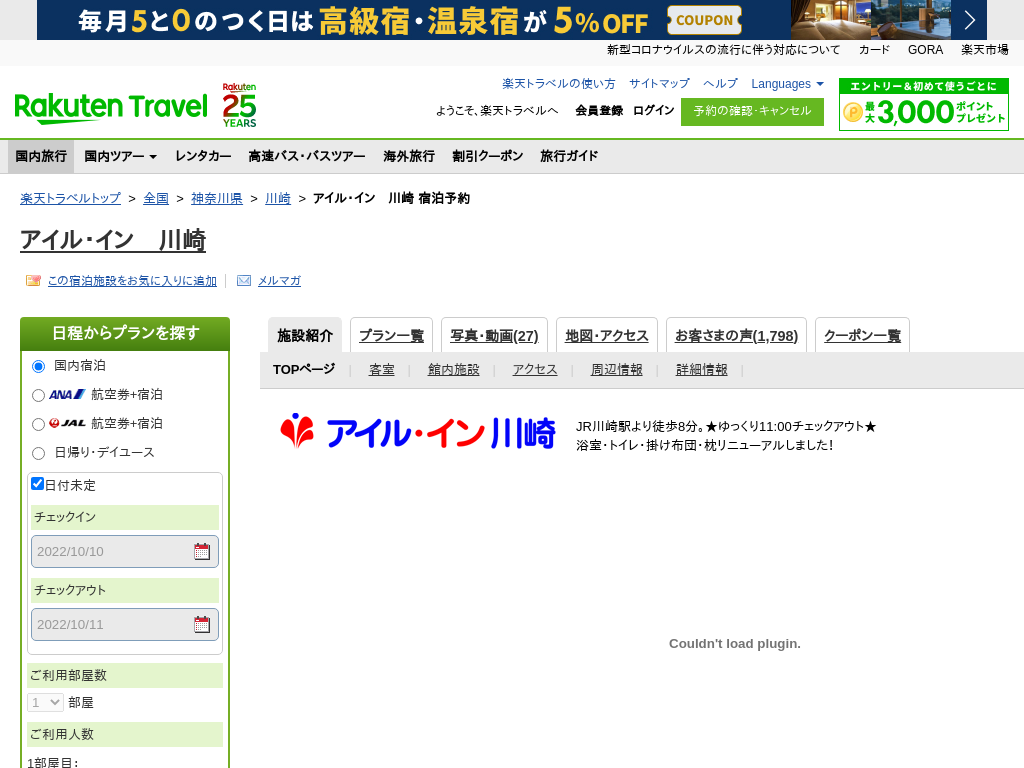The width and height of the screenshot is (1024, 768).
Task: Click the メルマガ link
Action: pos(280,281)
